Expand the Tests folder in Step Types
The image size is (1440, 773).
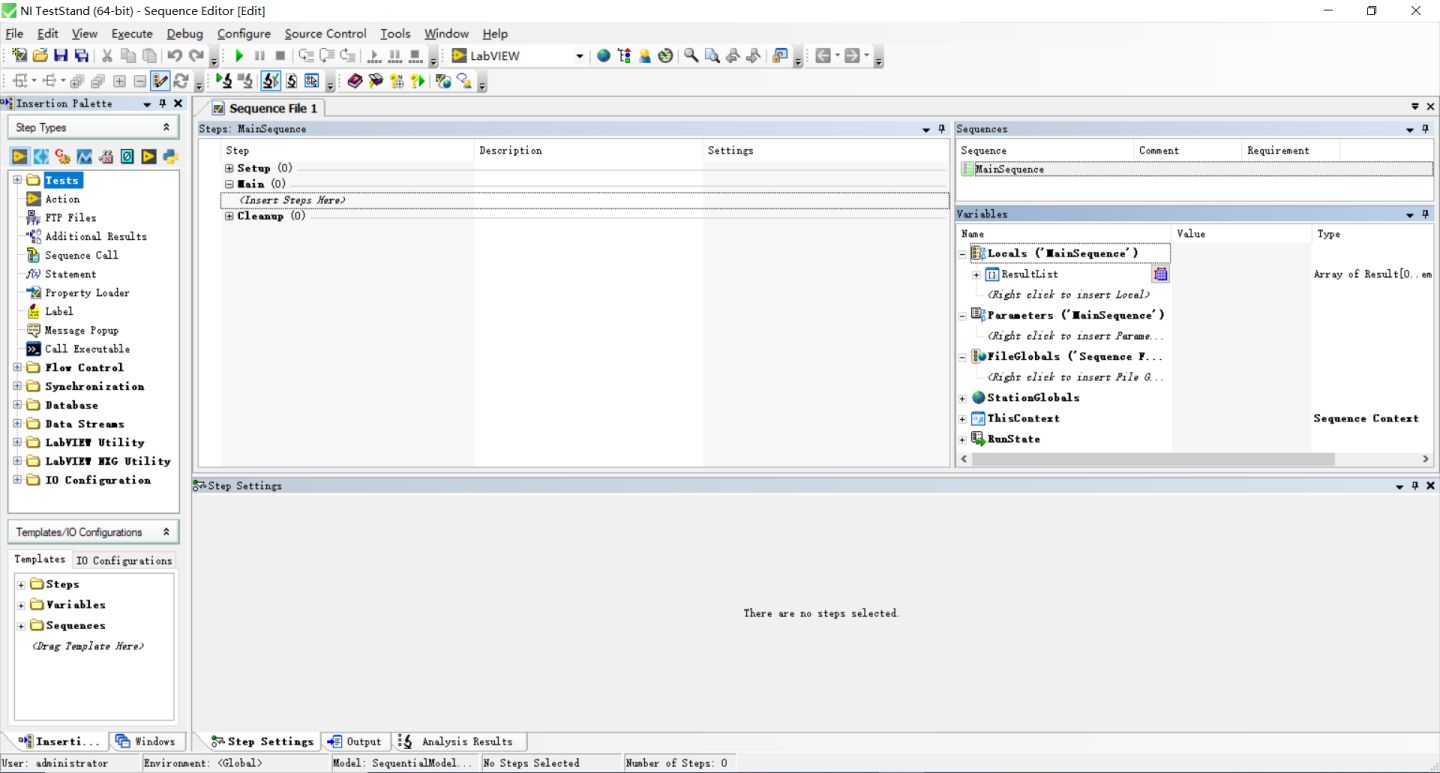(x=17, y=180)
